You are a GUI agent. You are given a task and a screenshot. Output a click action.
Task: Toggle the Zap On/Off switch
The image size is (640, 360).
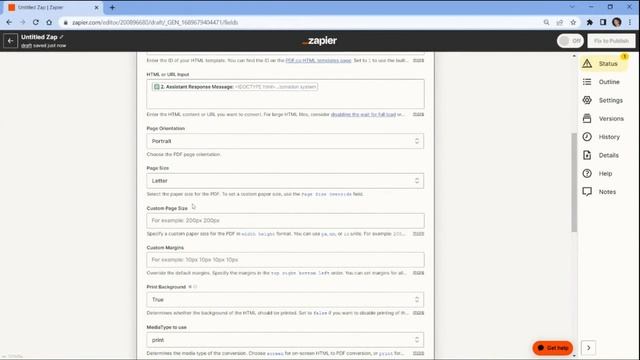[x=570, y=41]
